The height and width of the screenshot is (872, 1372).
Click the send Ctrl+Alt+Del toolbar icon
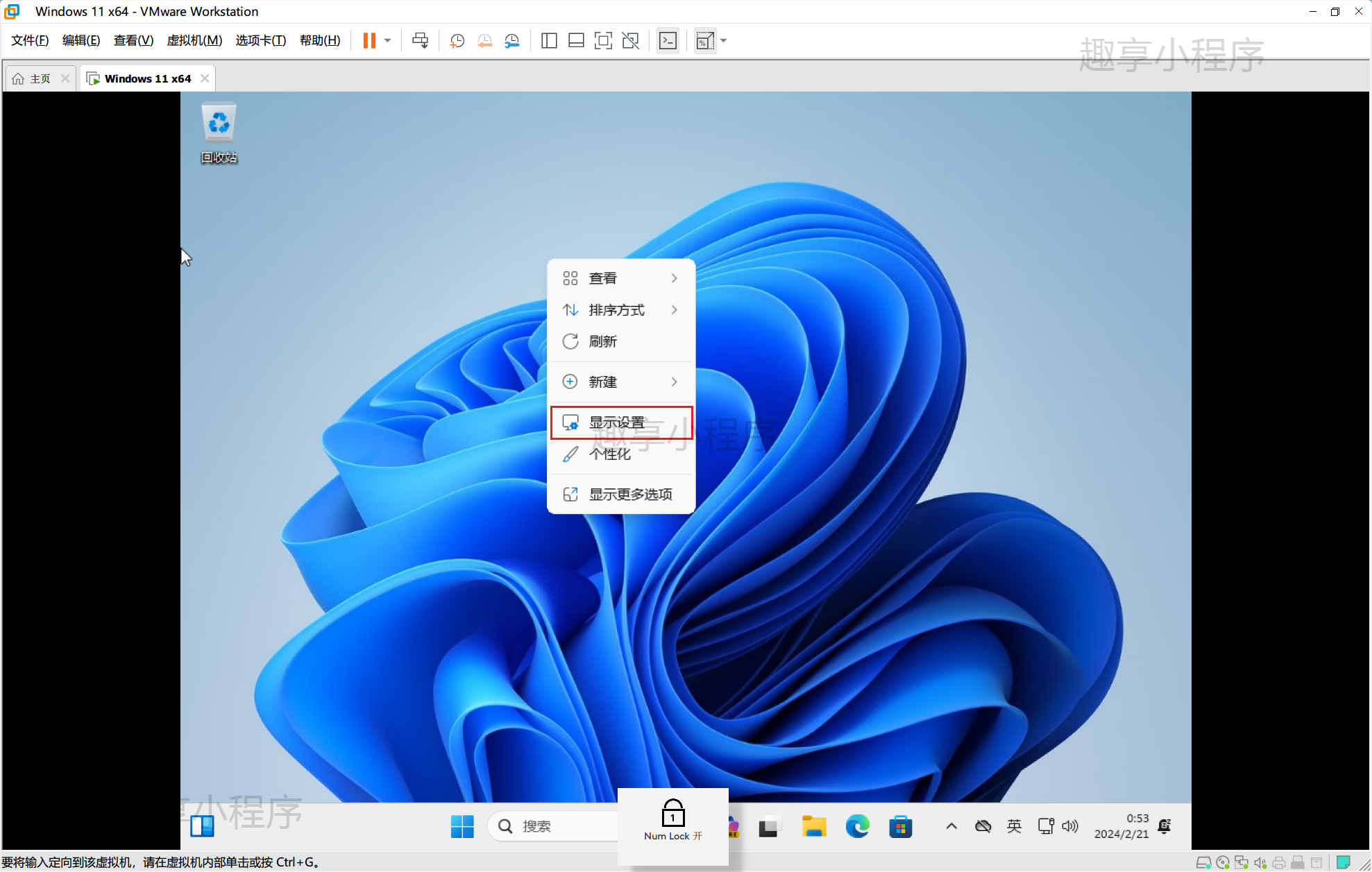[x=420, y=41]
